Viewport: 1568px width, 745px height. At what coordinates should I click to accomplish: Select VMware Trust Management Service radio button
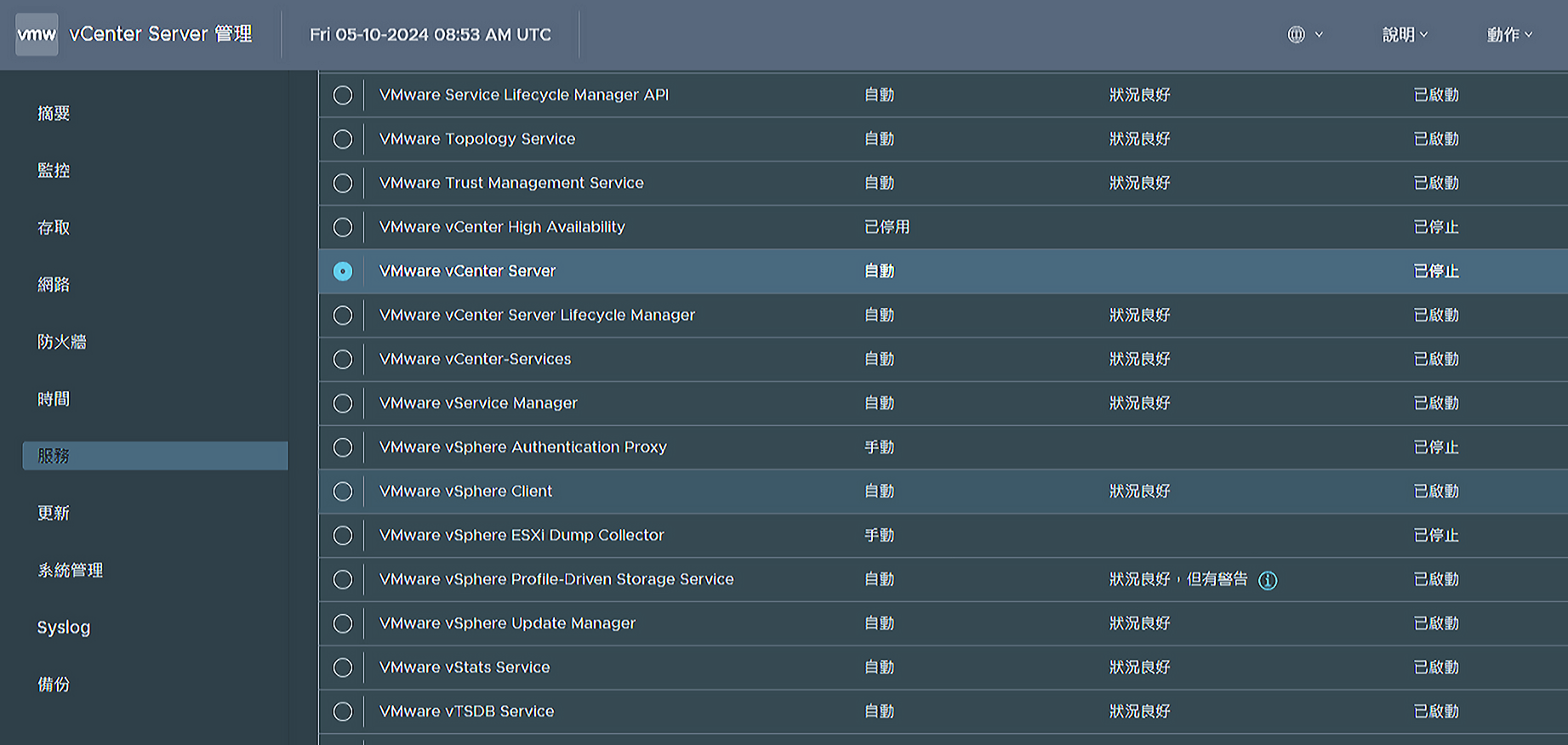[343, 184]
